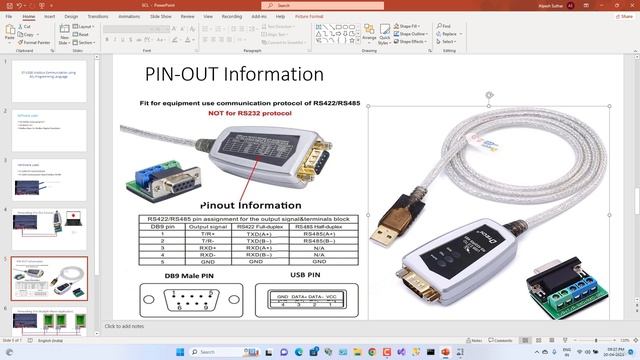Open the File menu

click(9, 17)
